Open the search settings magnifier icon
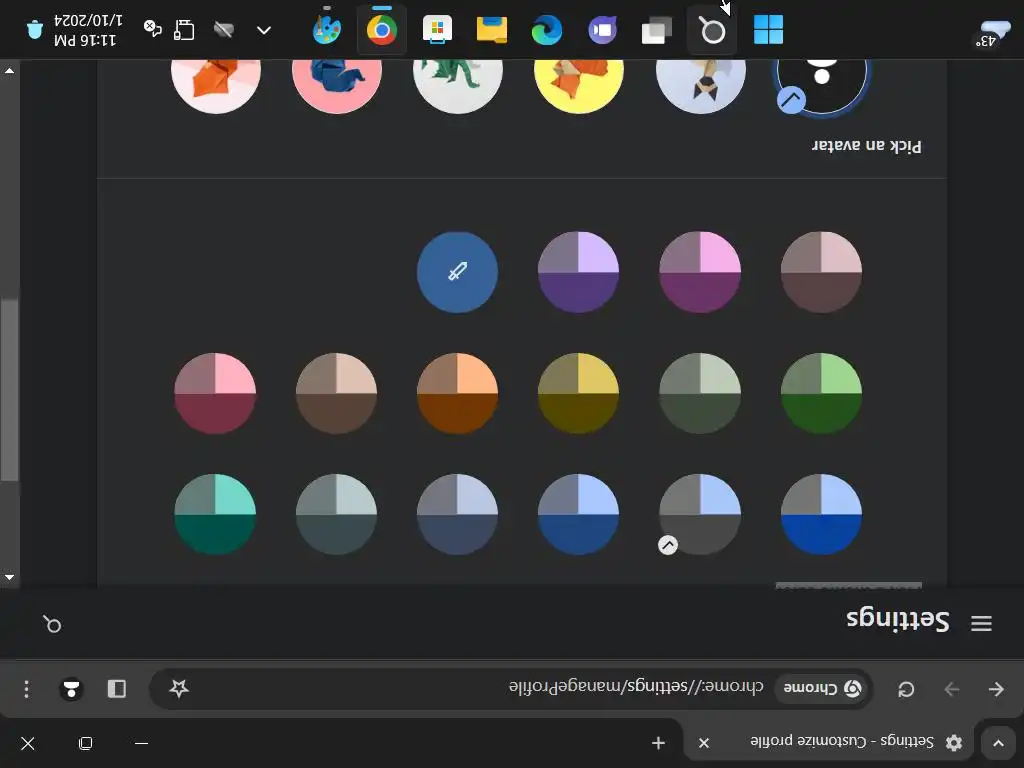 point(52,624)
